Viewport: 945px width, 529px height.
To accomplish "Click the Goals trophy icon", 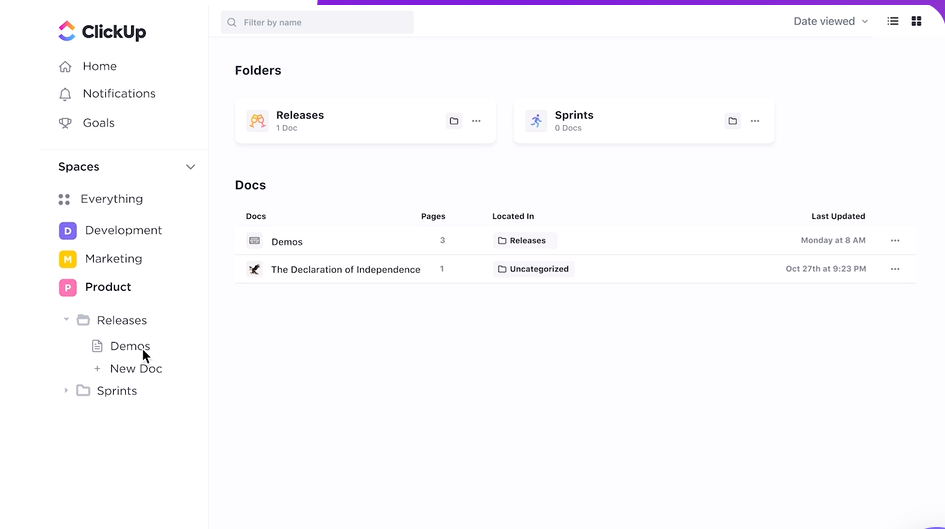I will 65,123.
